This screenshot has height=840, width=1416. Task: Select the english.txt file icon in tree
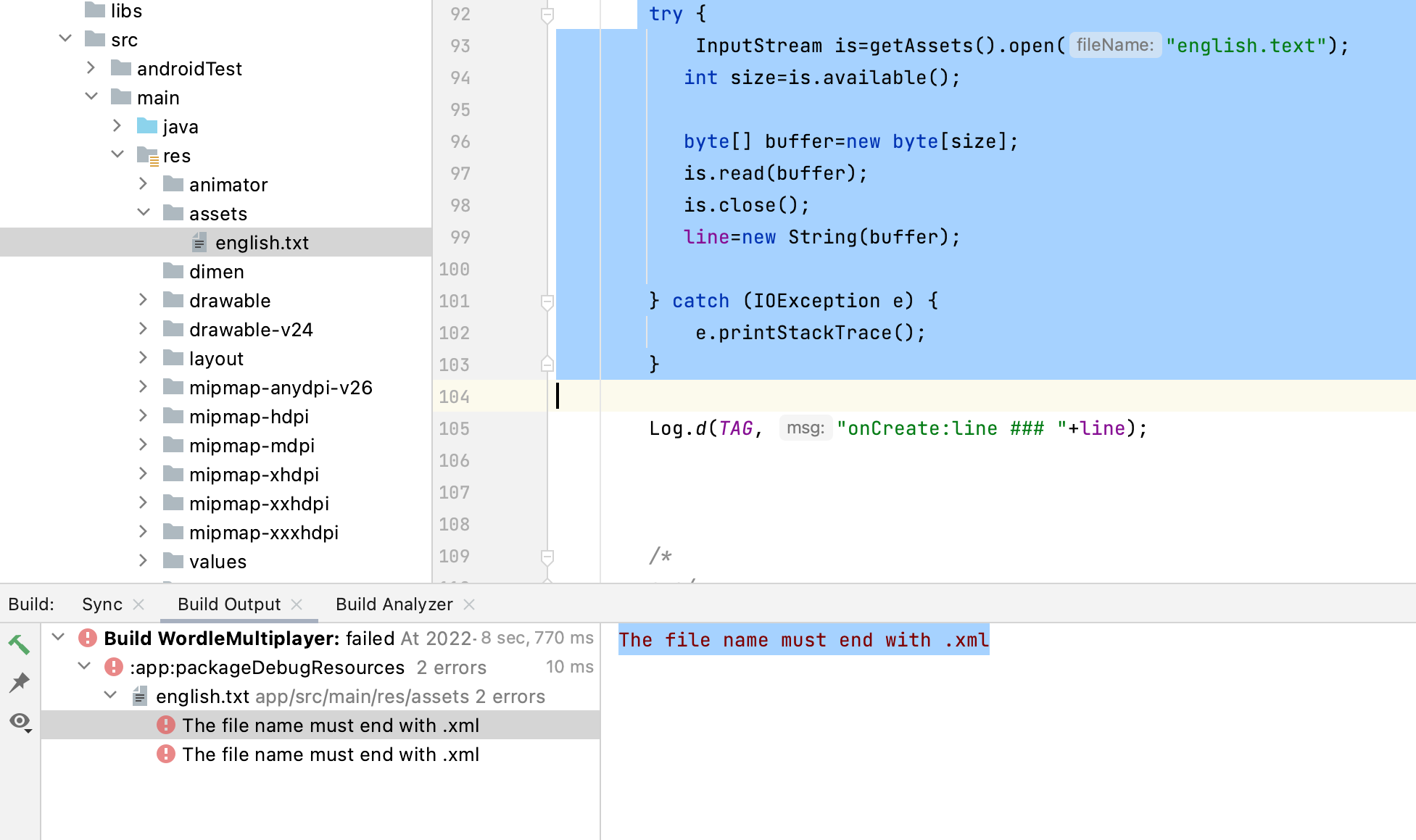point(199,243)
